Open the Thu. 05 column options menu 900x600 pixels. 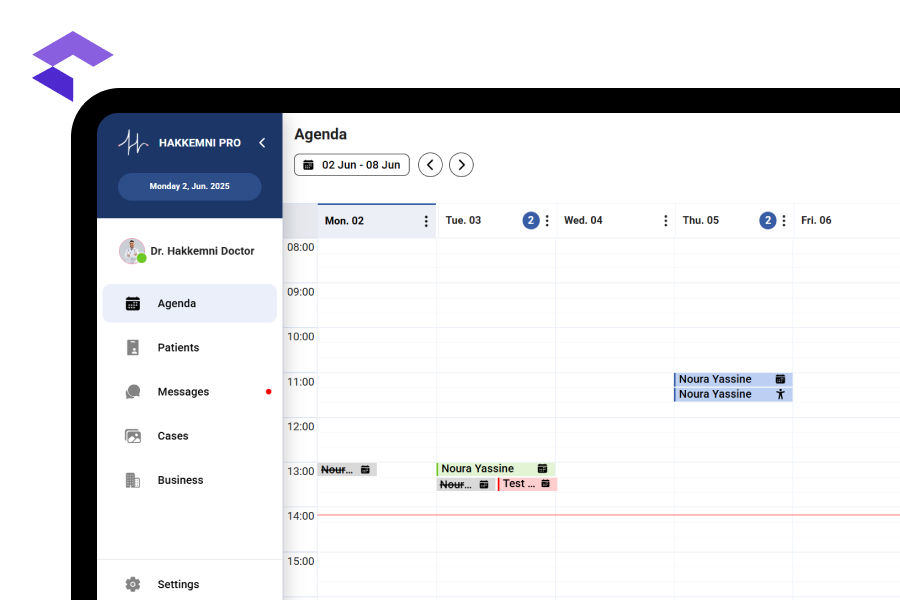[784, 220]
